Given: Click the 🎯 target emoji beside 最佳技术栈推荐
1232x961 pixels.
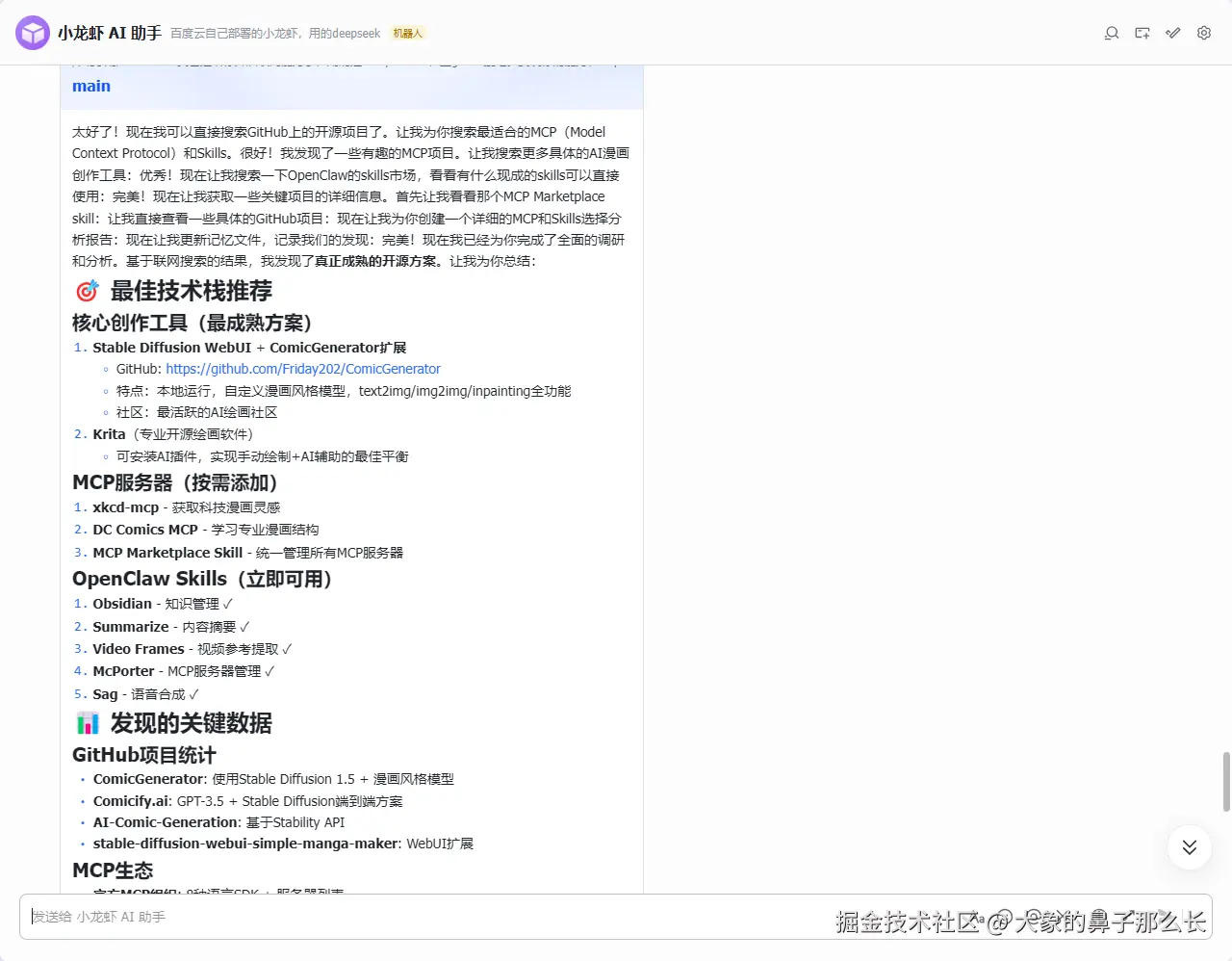Looking at the screenshot, I should click(85, 289).
